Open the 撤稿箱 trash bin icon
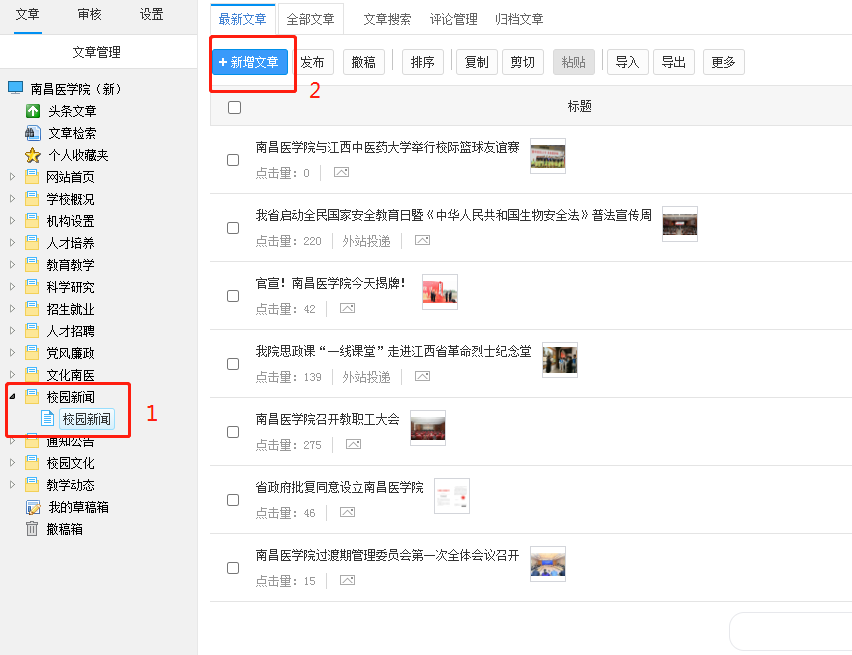This screenshot has height=655, width=852. pyautogui.click(x=32, y=529)
